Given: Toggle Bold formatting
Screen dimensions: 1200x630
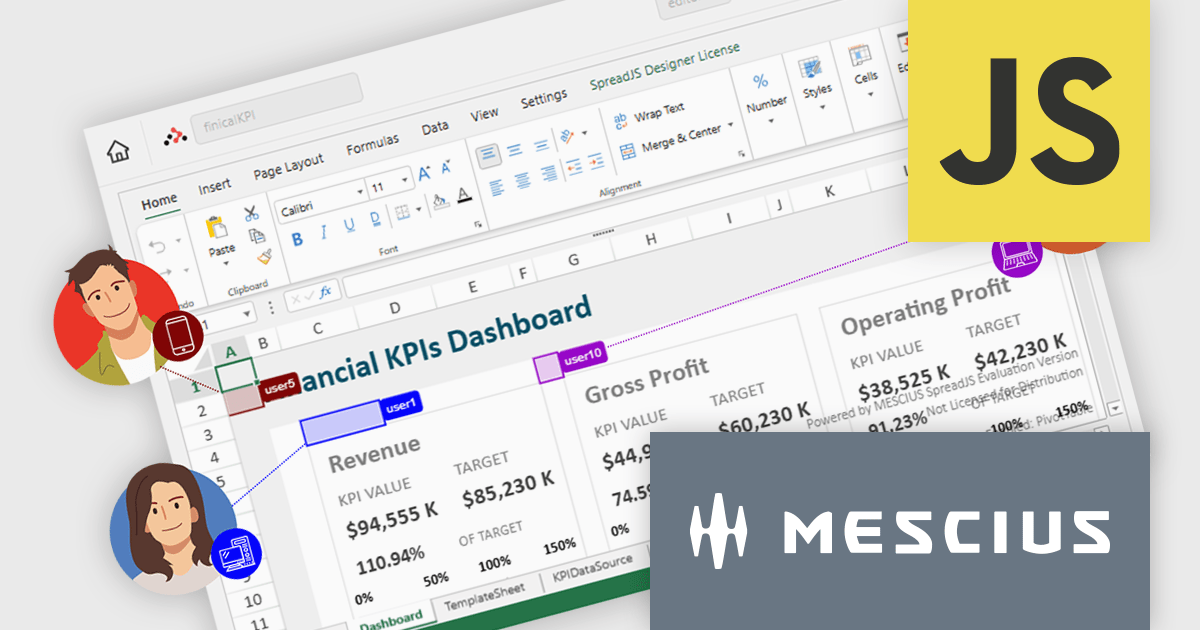Looking at the screenshot, I should [297, 238].
